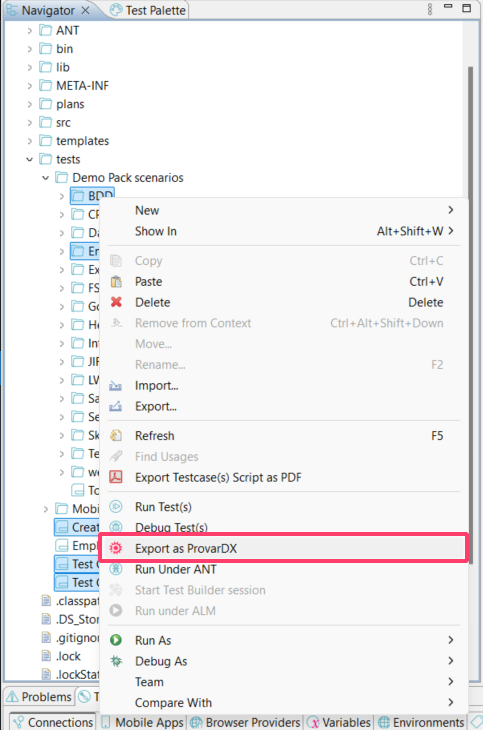
Task: Open the view menu (three dots) in Navigator
Action: [x=429, y=9]
